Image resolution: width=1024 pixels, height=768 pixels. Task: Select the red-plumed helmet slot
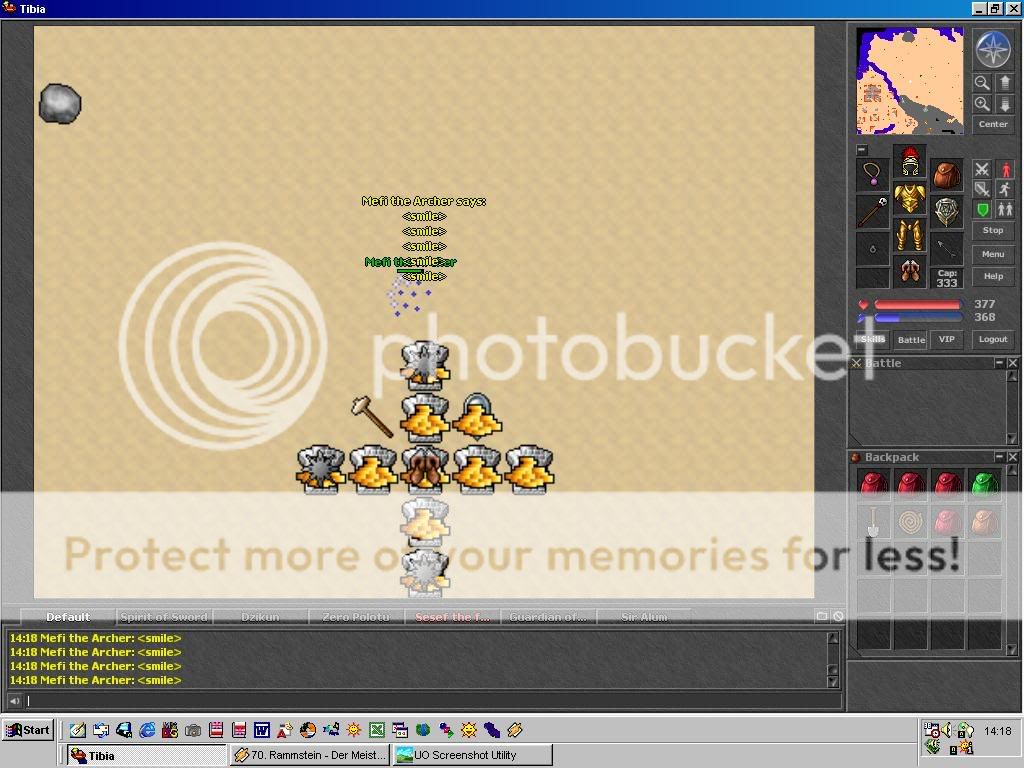tap(910, 161)
